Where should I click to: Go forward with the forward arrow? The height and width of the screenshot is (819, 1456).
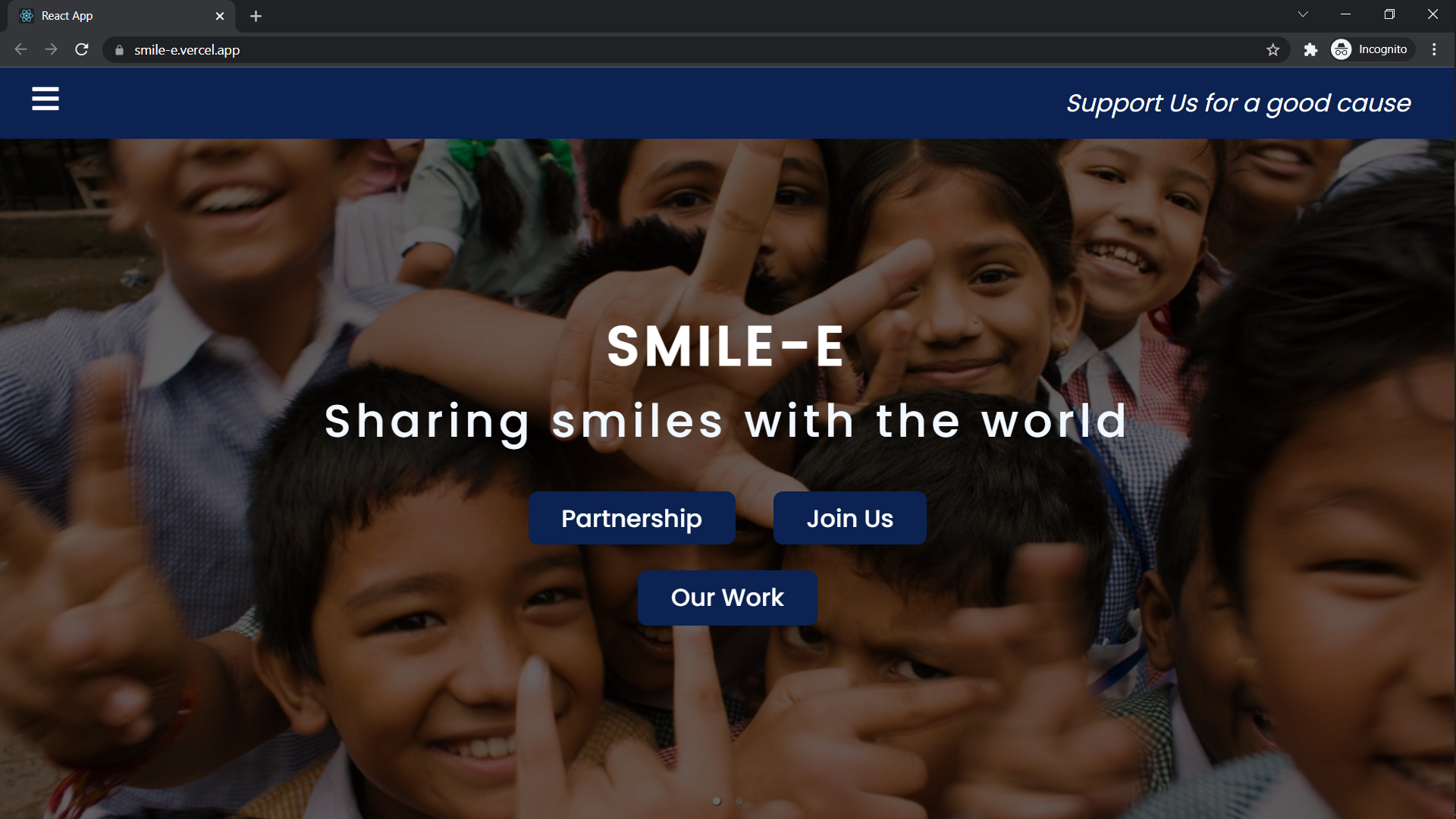tap(51, 50)
